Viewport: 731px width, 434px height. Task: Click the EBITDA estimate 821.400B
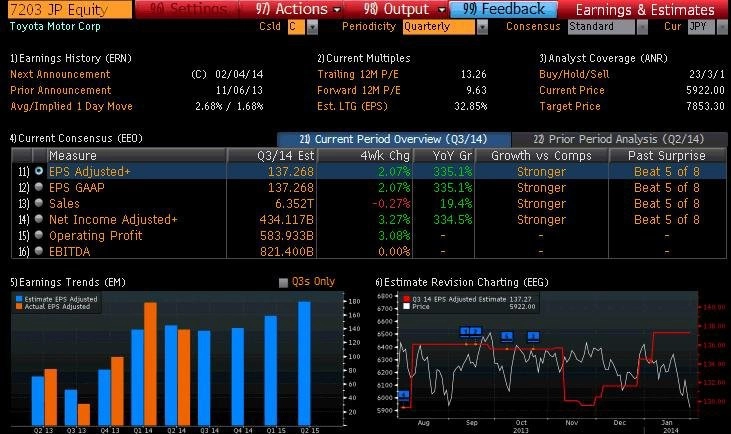[x=287, y=251]
